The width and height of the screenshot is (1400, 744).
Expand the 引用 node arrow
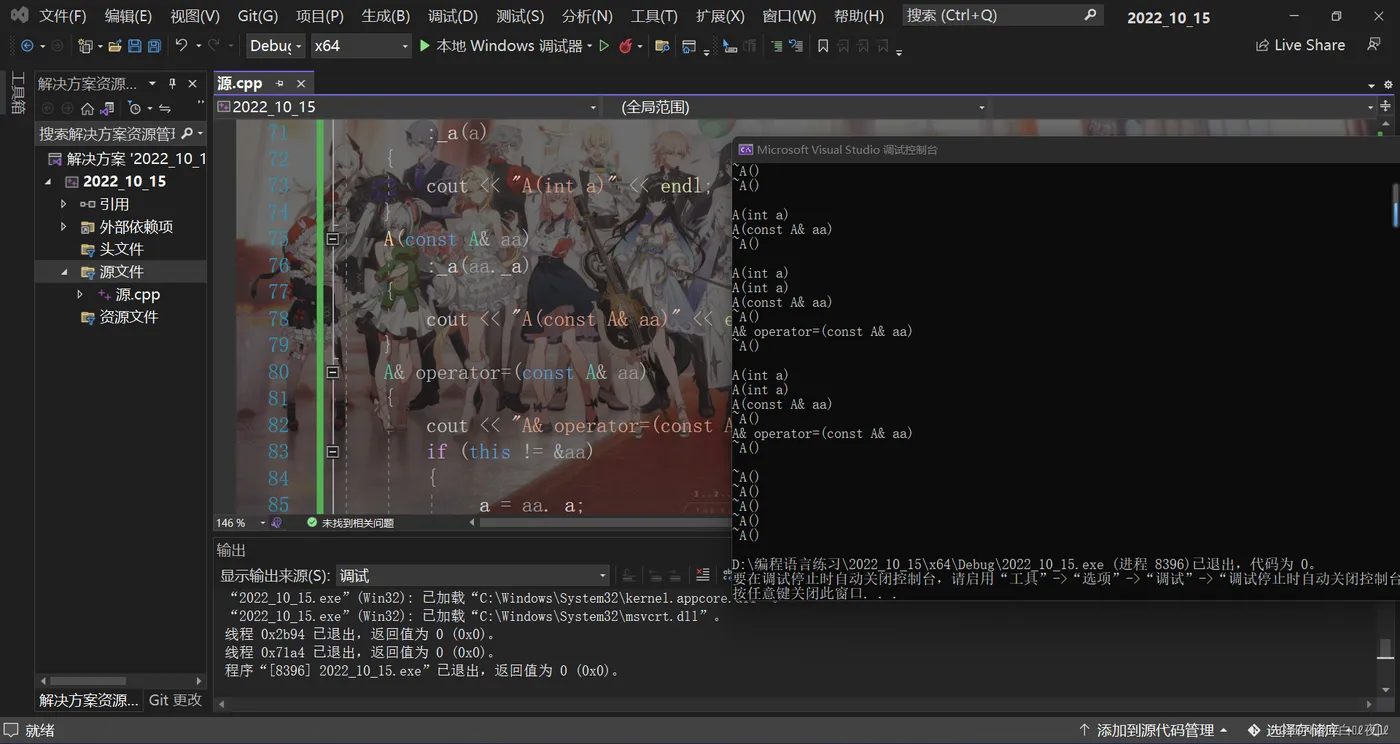64,204
